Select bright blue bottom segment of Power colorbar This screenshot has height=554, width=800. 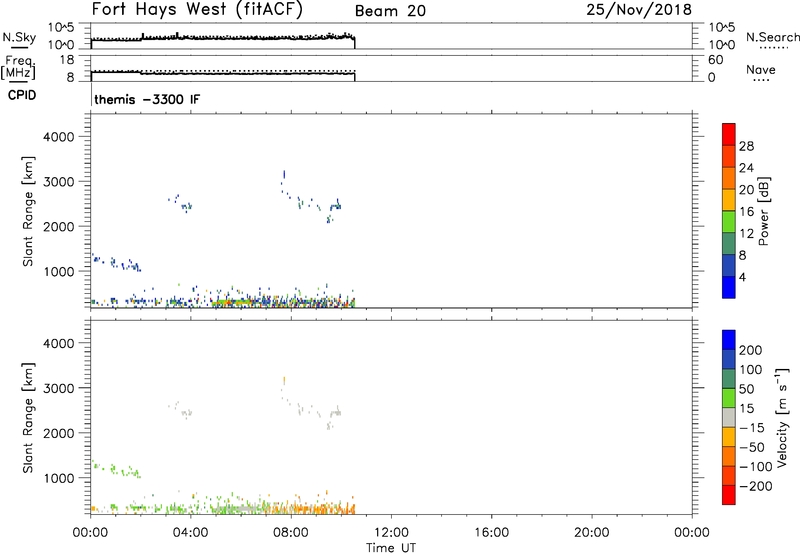point(729,287)
